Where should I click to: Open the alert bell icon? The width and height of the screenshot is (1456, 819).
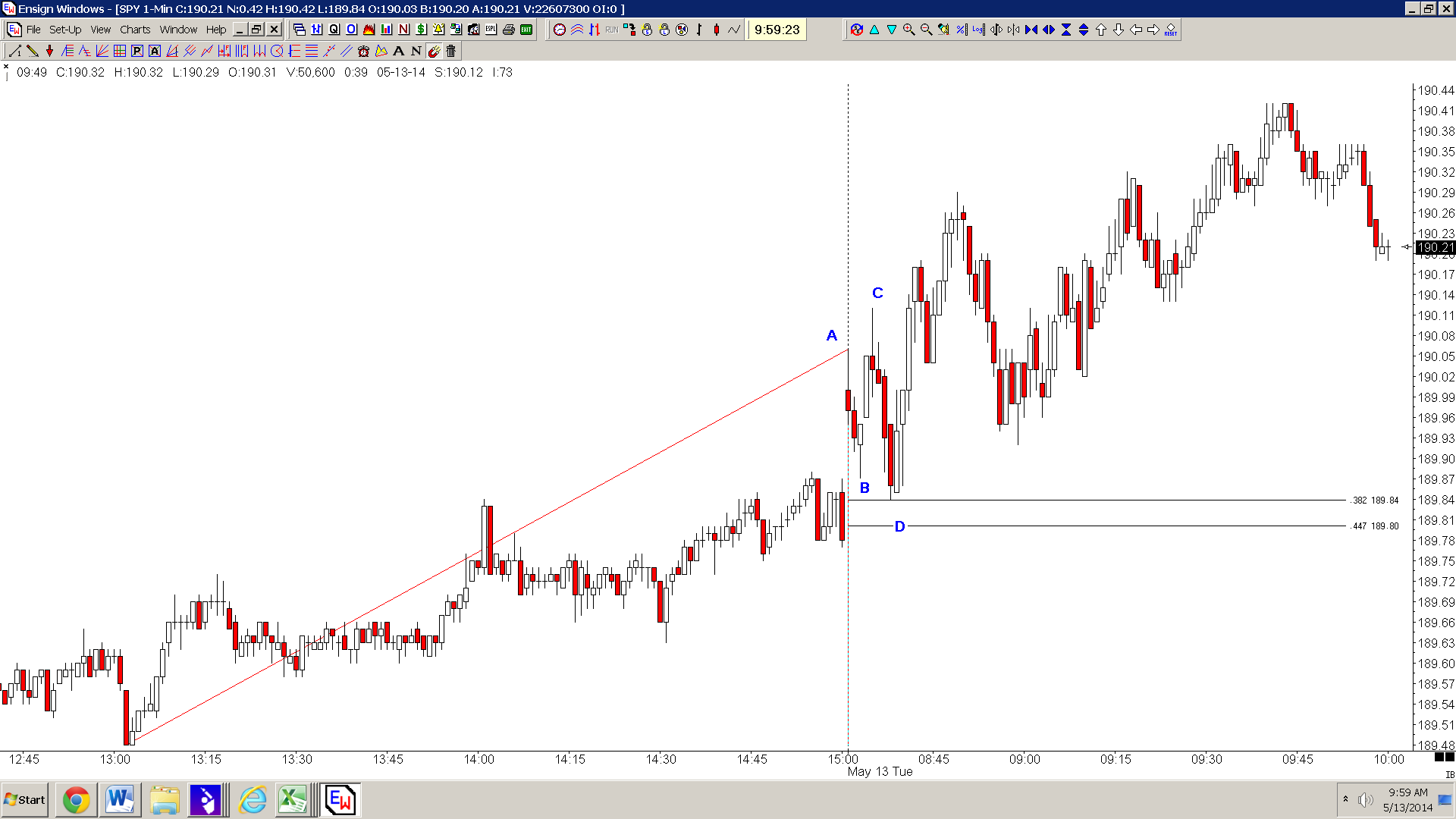tap(439, 30)
